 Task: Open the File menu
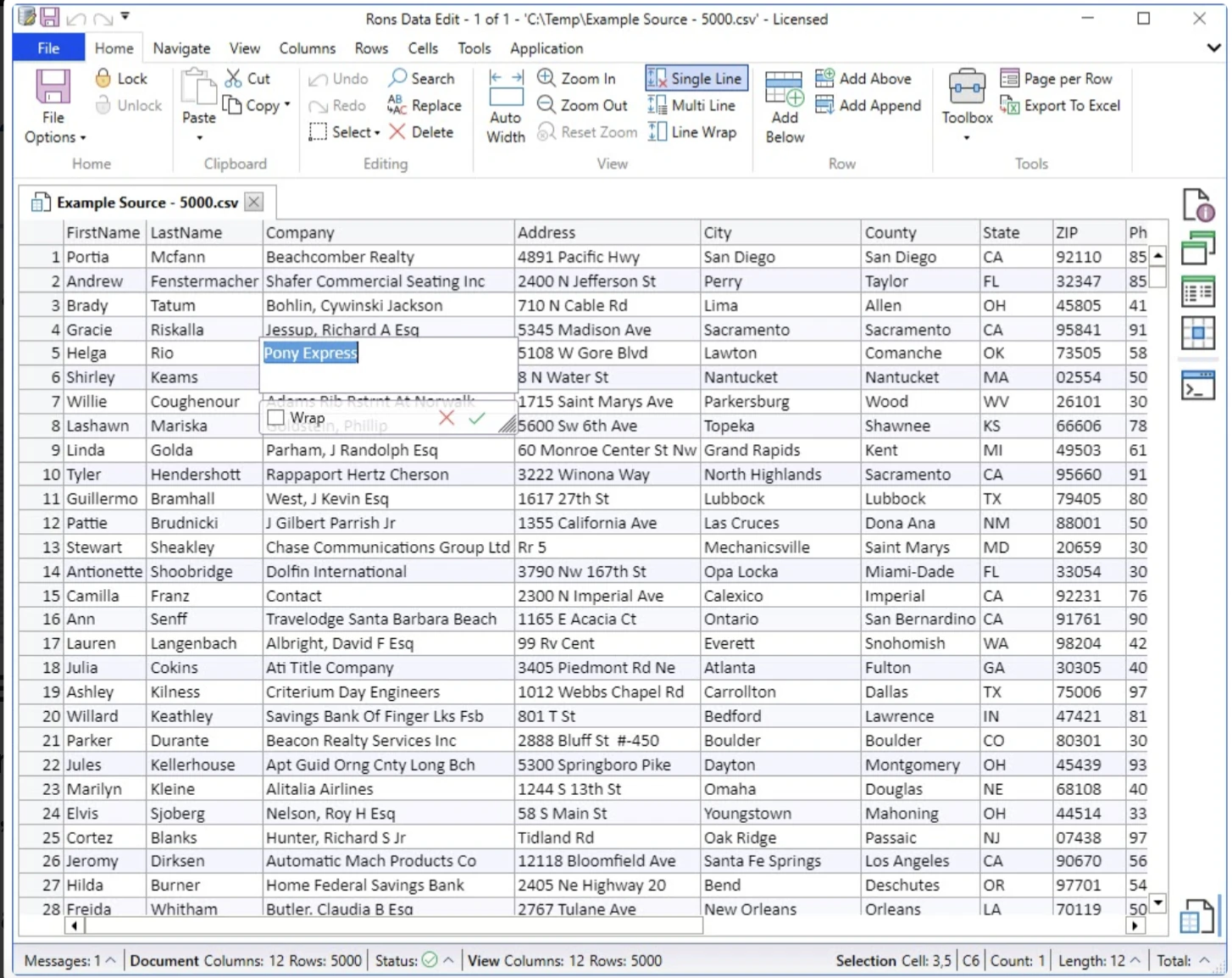click(x=48, y=48)
